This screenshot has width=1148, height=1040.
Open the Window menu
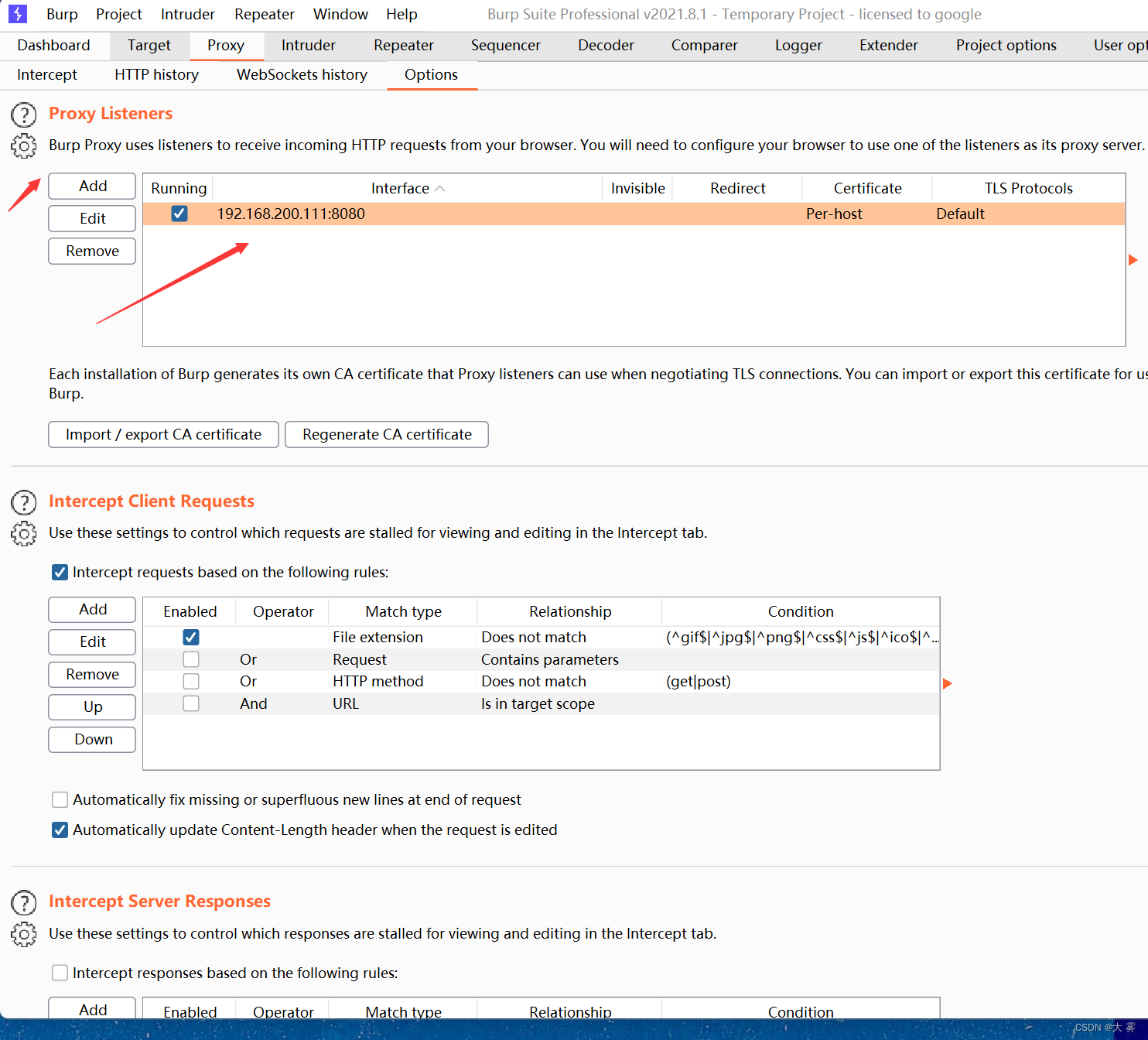[340, 14]
